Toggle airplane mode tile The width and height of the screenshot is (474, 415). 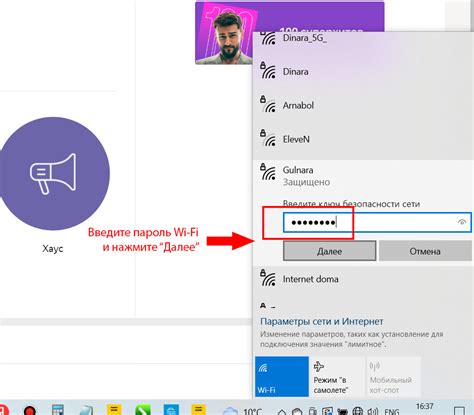[x=337, y=376]
